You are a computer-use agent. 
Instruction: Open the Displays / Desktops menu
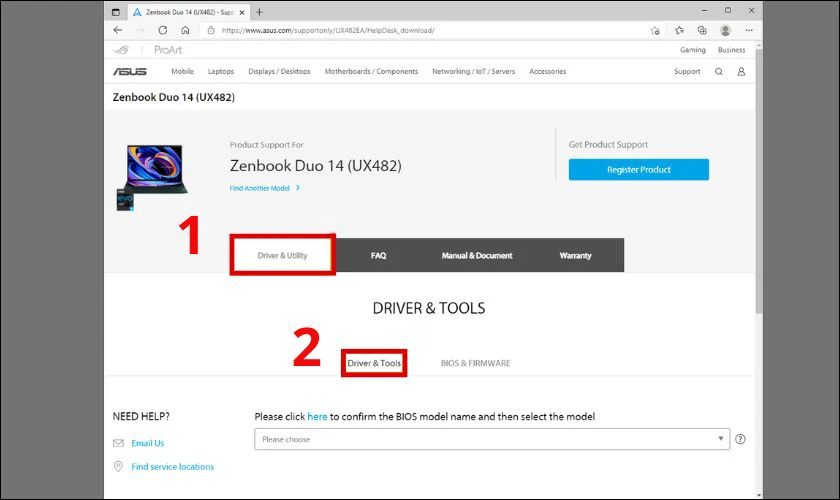coord(279,71)
